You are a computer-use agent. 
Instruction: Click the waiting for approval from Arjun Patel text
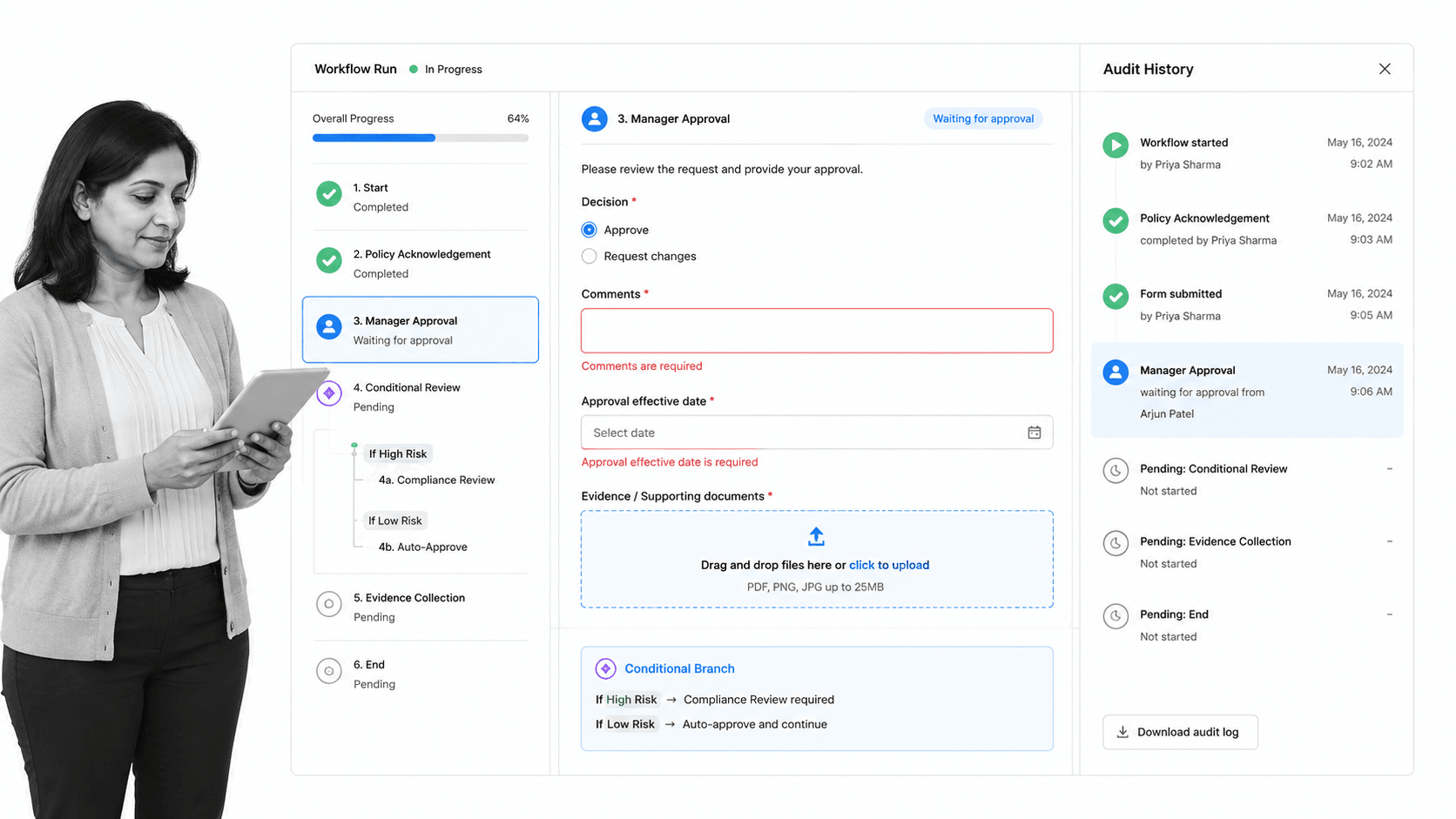click(x=1202, y=403)
